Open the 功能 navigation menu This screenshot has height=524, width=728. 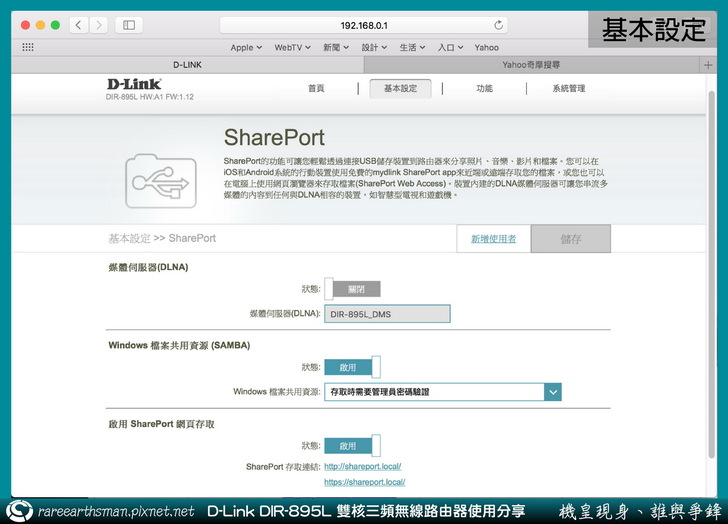tap(484, 88)
